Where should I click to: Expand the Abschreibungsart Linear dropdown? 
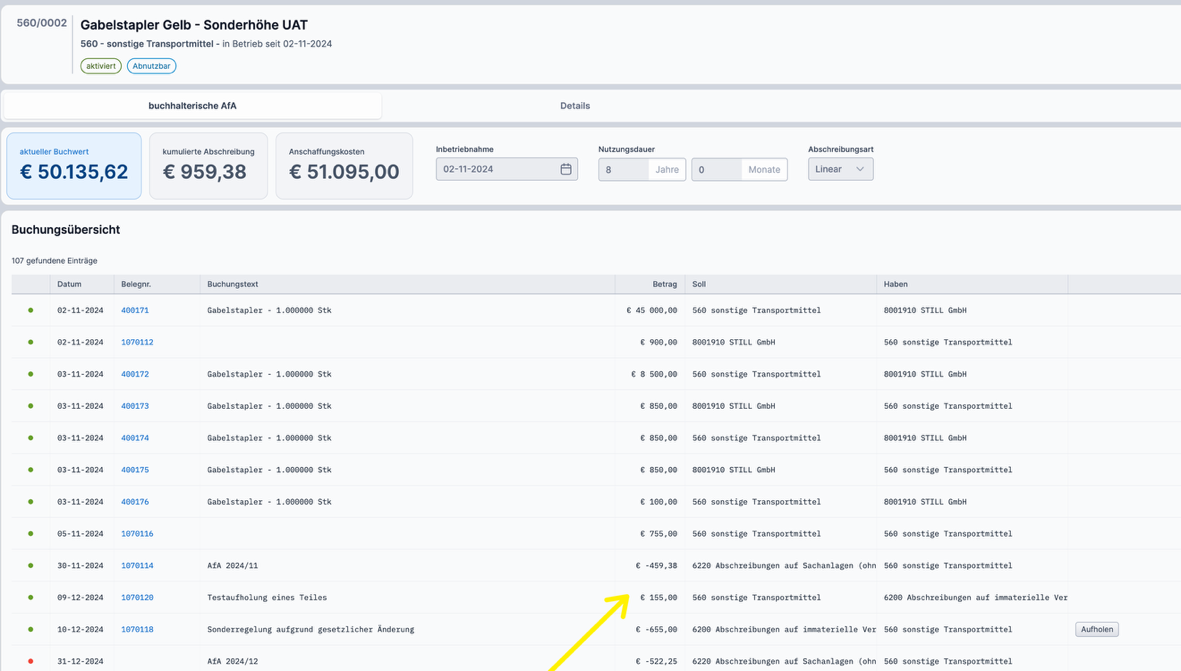point(840,169)
